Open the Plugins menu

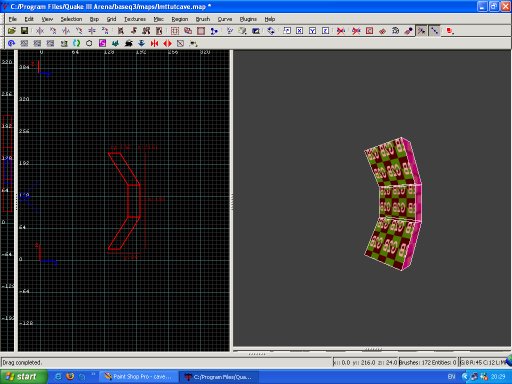pyautogui.click(x=248, y=19)
